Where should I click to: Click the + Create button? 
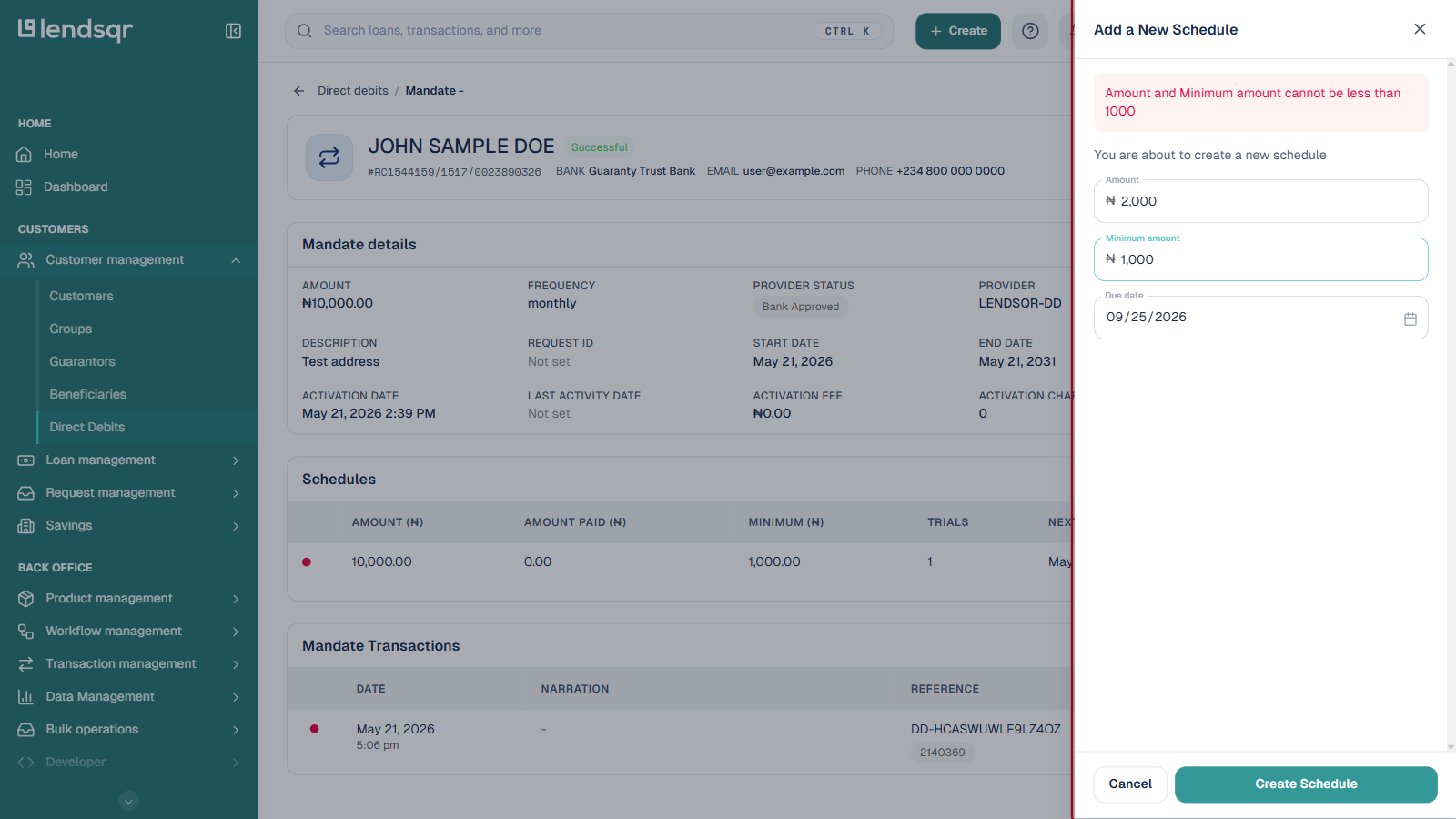click(x=958, y=31)
